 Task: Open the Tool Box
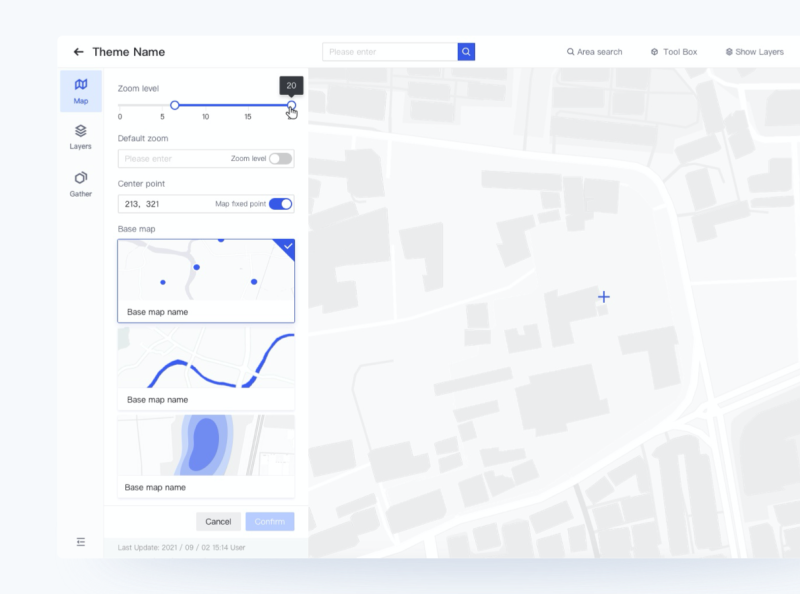pyautogui.click(x=675, y=51)
